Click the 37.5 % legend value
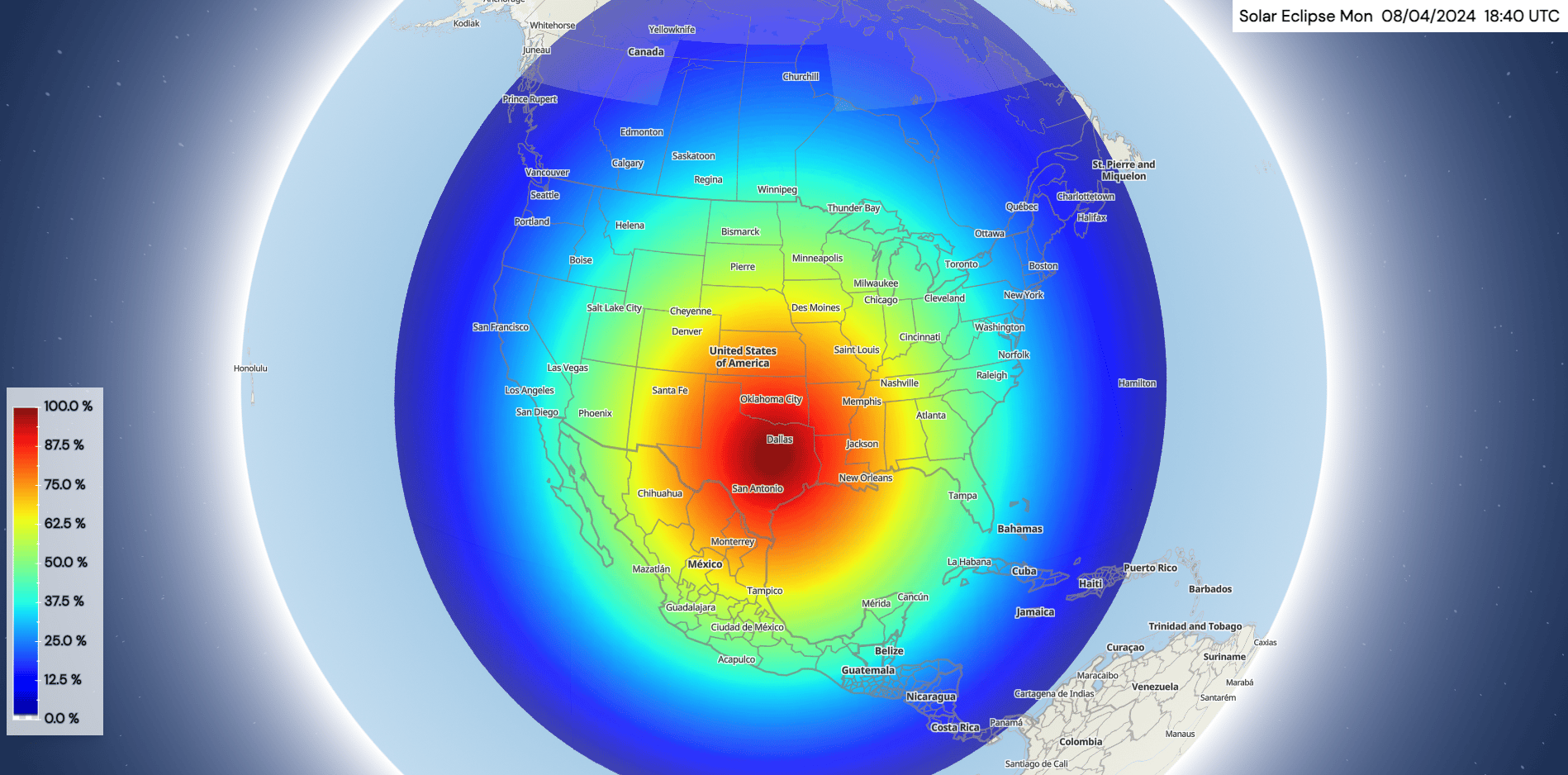1568x775 pixels. 64,601
